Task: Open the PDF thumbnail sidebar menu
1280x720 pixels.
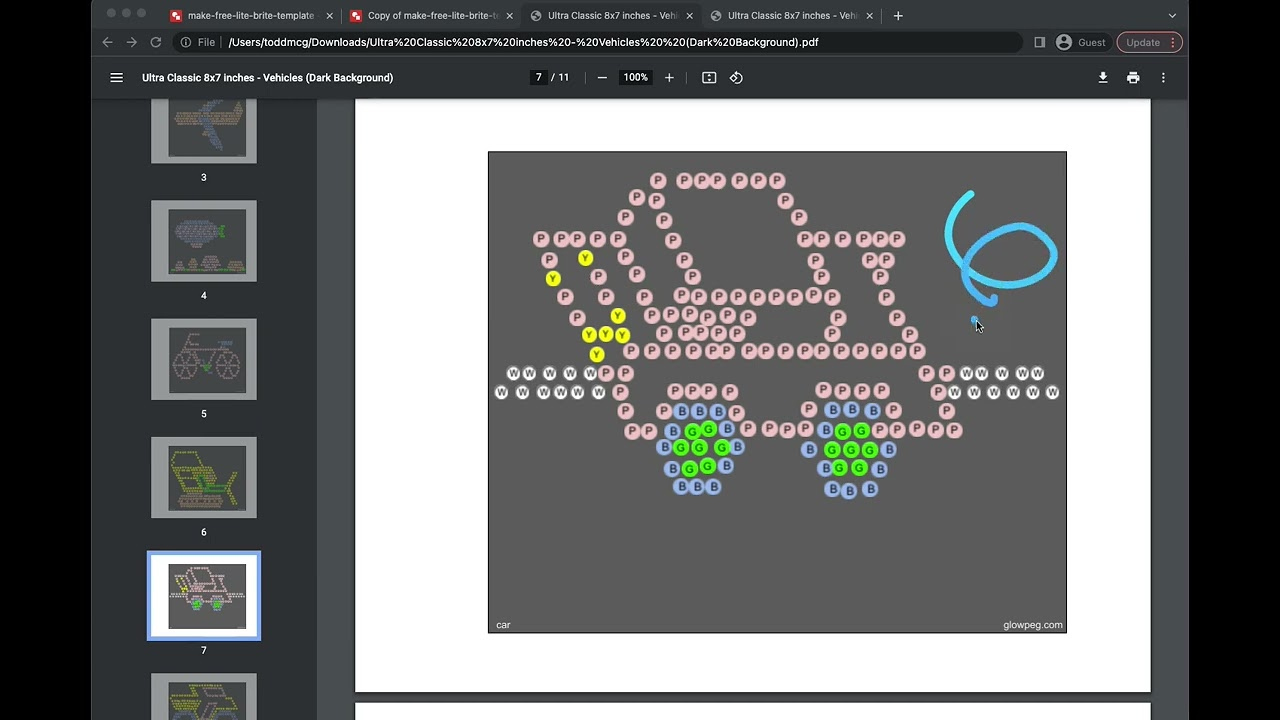Action: (116, 77)
